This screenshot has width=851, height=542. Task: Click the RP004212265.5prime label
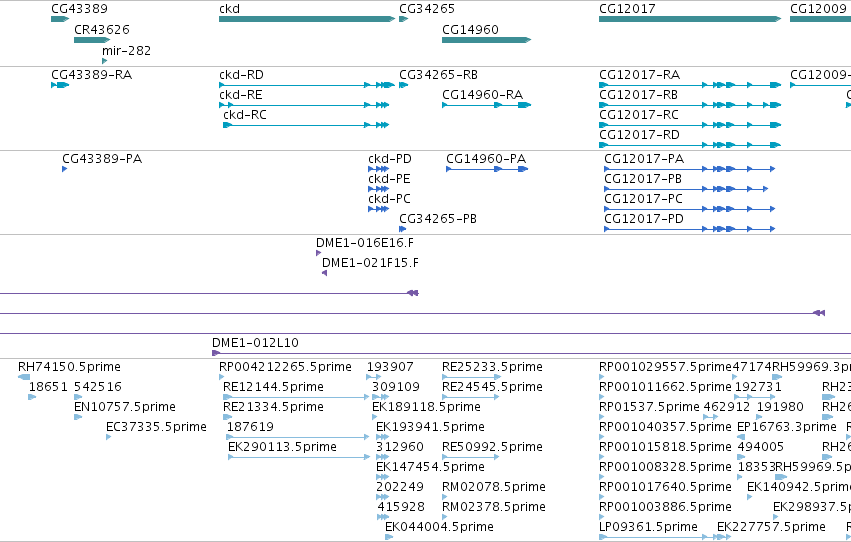[x=285, y=367]
